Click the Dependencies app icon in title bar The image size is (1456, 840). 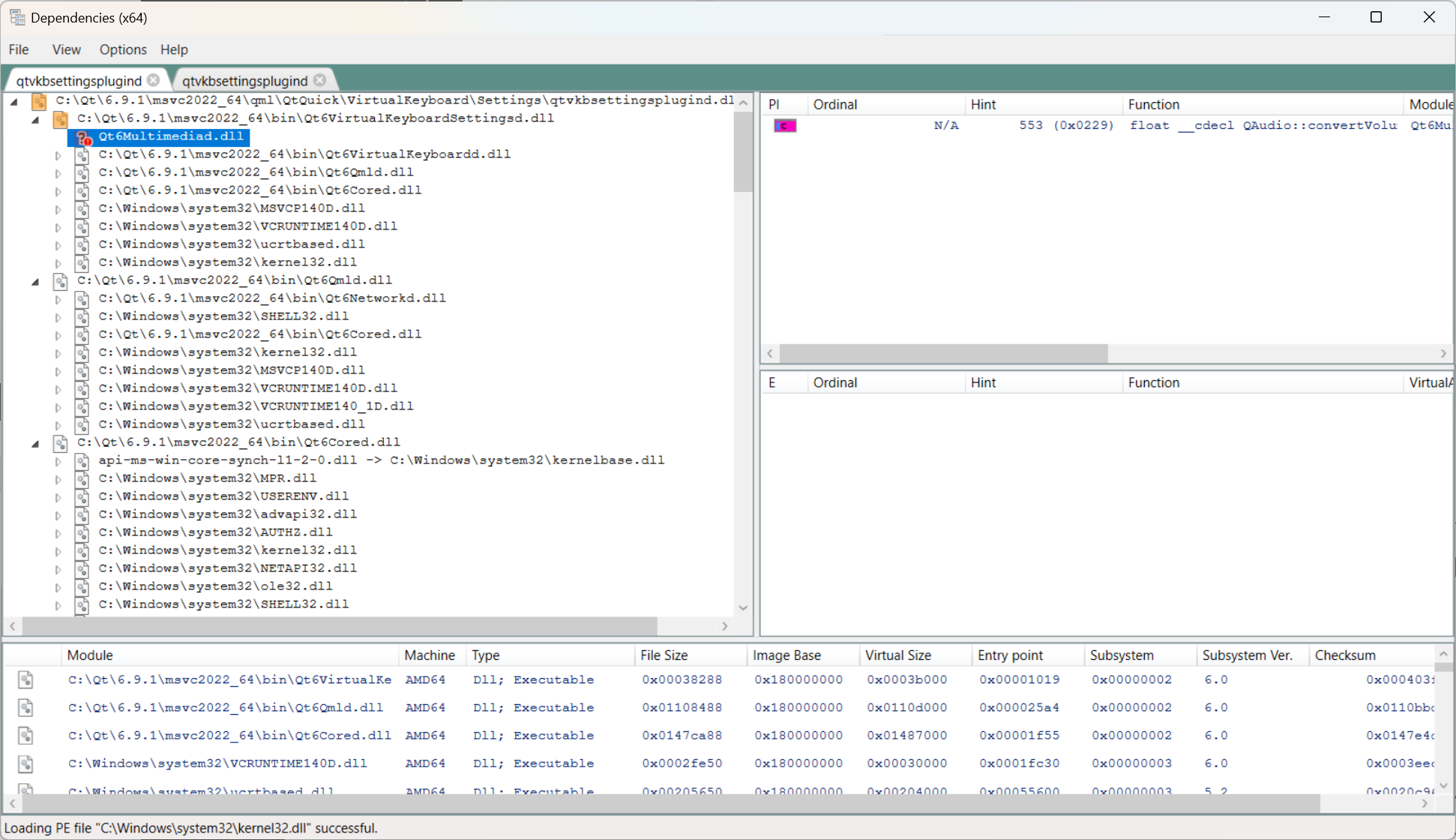(16, 17)
